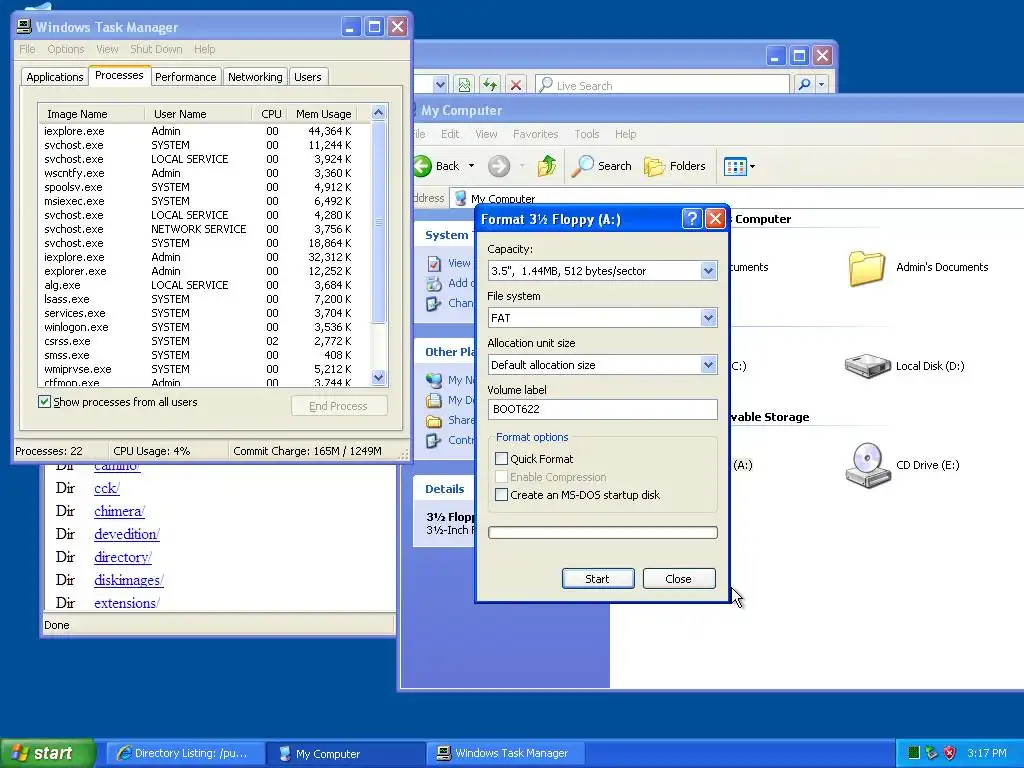
Task: Click the Windows Task Manager title bar icon
Action: [24, 26]
